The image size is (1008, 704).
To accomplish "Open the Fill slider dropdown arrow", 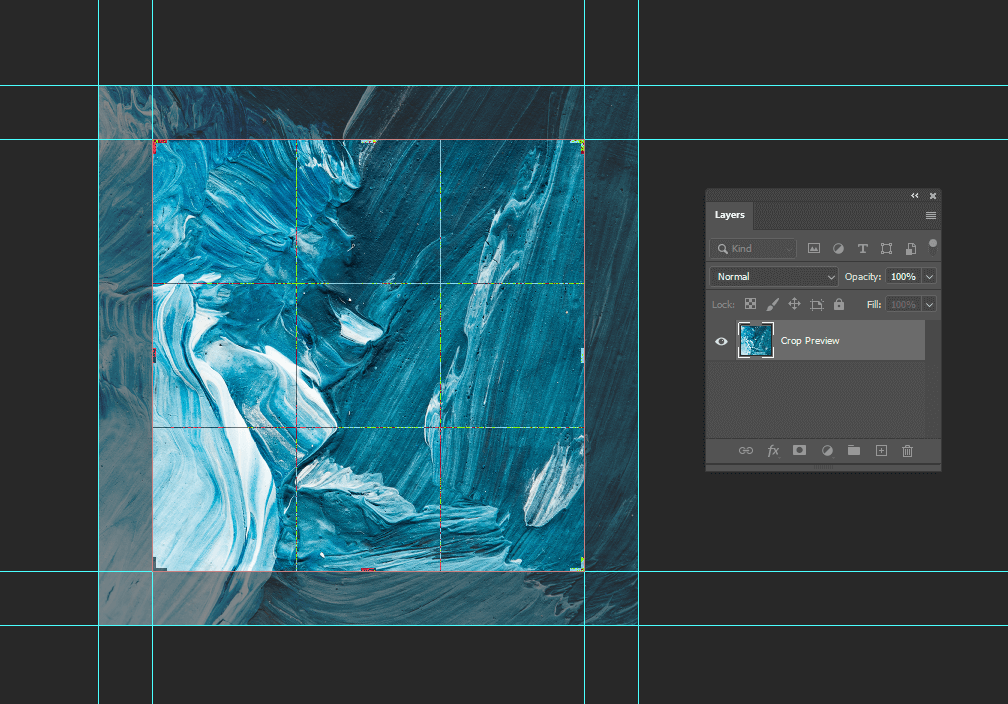I will [930, 304].
